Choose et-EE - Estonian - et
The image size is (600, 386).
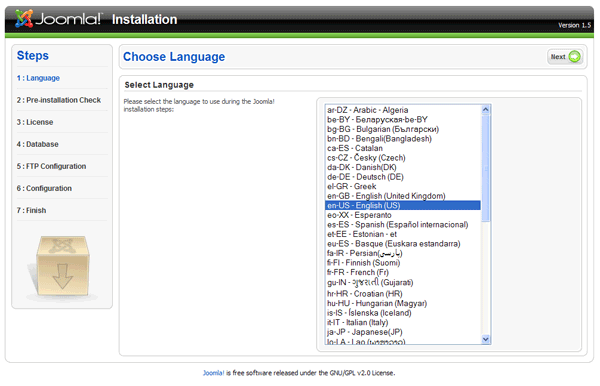click(403, 235)
